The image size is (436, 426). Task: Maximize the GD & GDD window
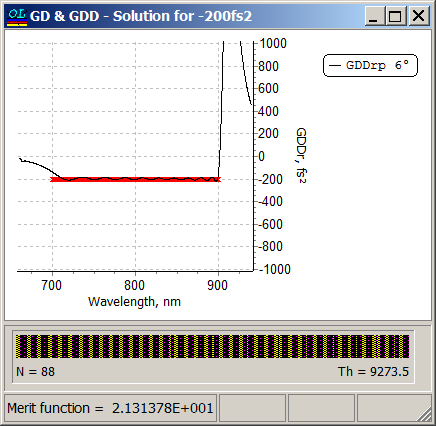[396, 16]
